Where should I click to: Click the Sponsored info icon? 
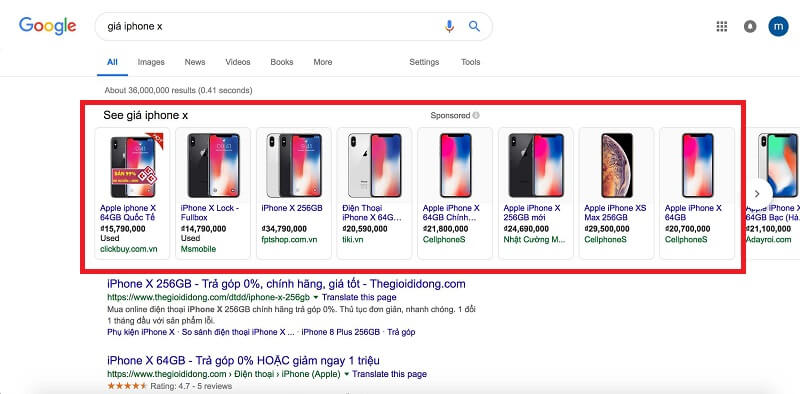(x=476, y=115)
